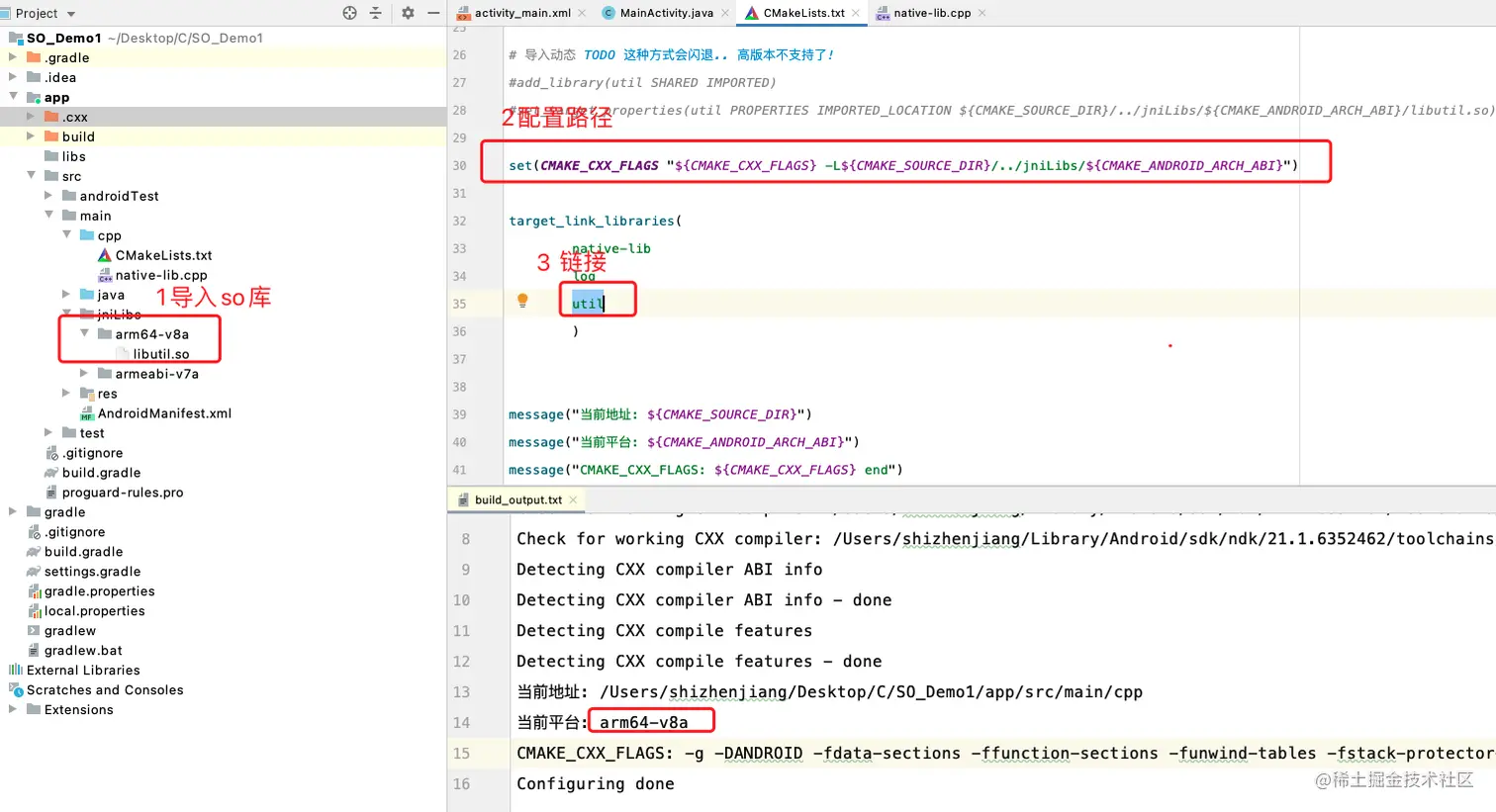Select SO_Demo1 project root
1496x812 pixels.
point(63,38)
